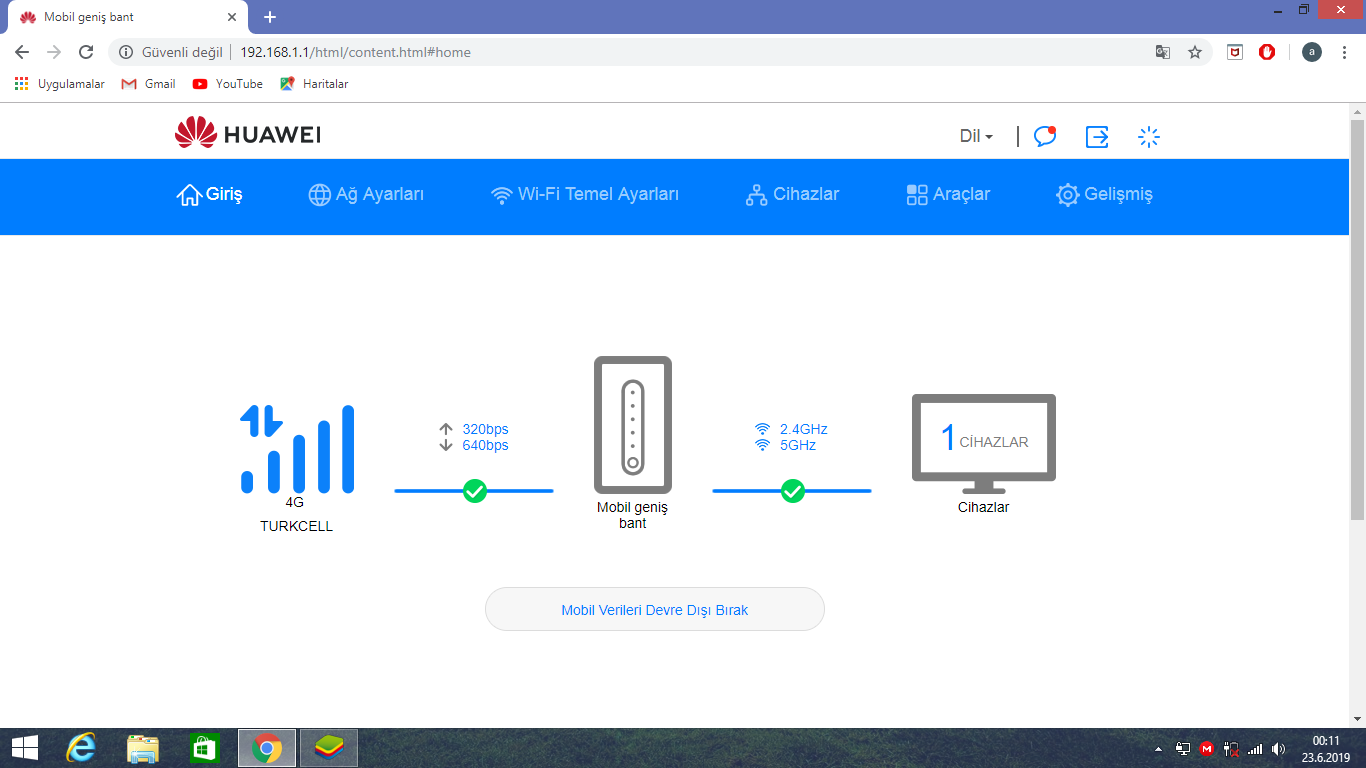1366x768 pixels.
Task: Click the monitor icon showing 1 CİHAZLAR
Action: [984, 443]
